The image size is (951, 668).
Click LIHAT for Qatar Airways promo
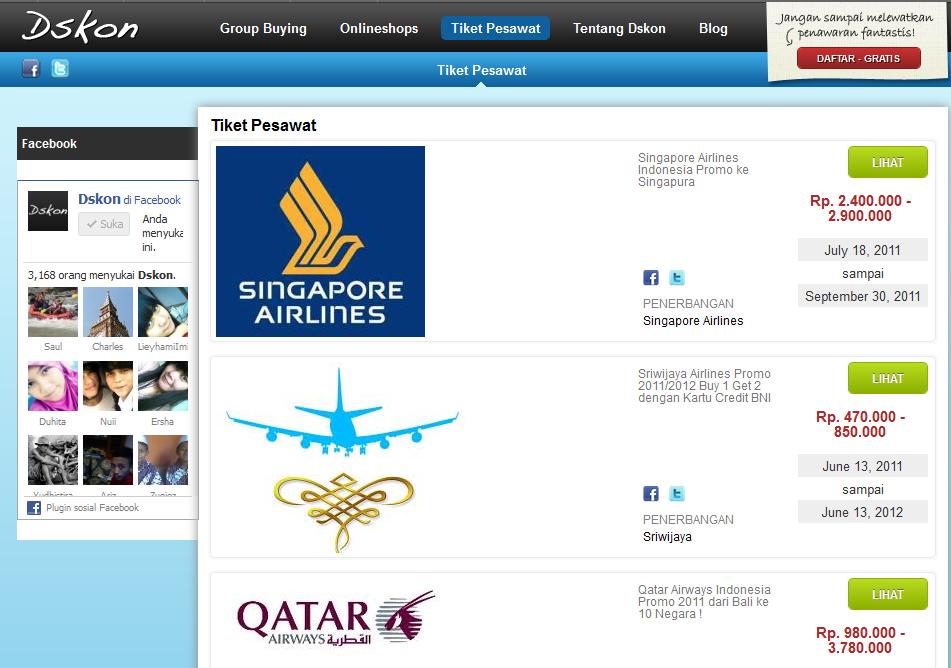tap(888, 594)
